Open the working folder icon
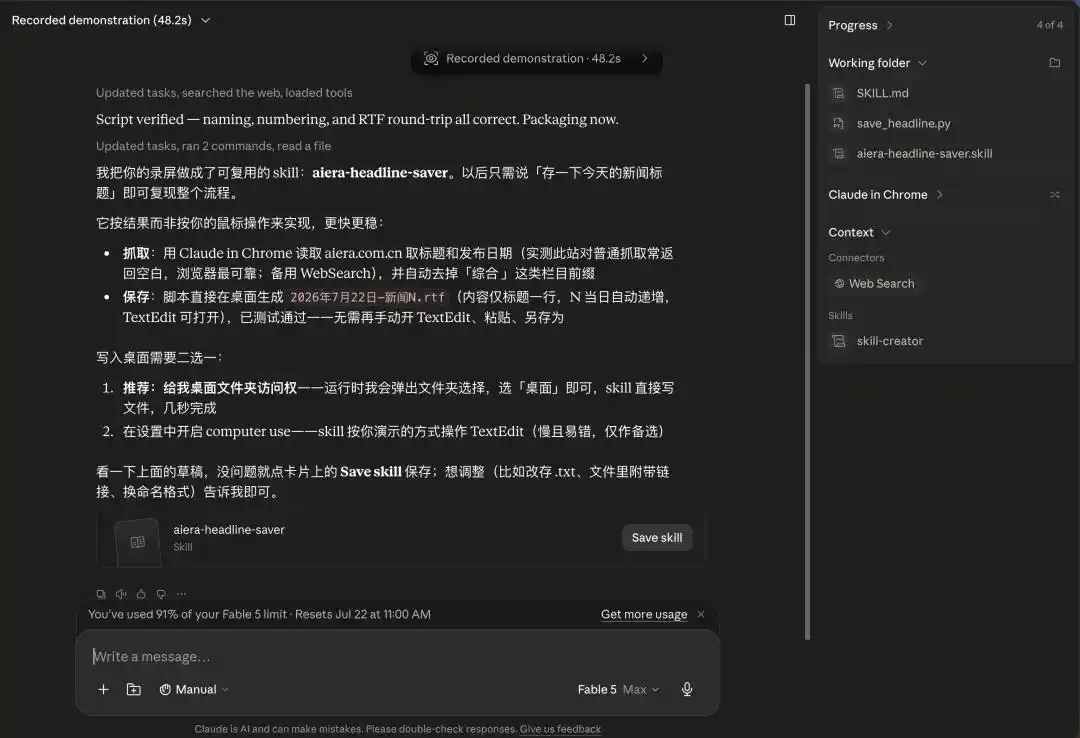This screenshot has height=738, width=1080. (1055, 63)
